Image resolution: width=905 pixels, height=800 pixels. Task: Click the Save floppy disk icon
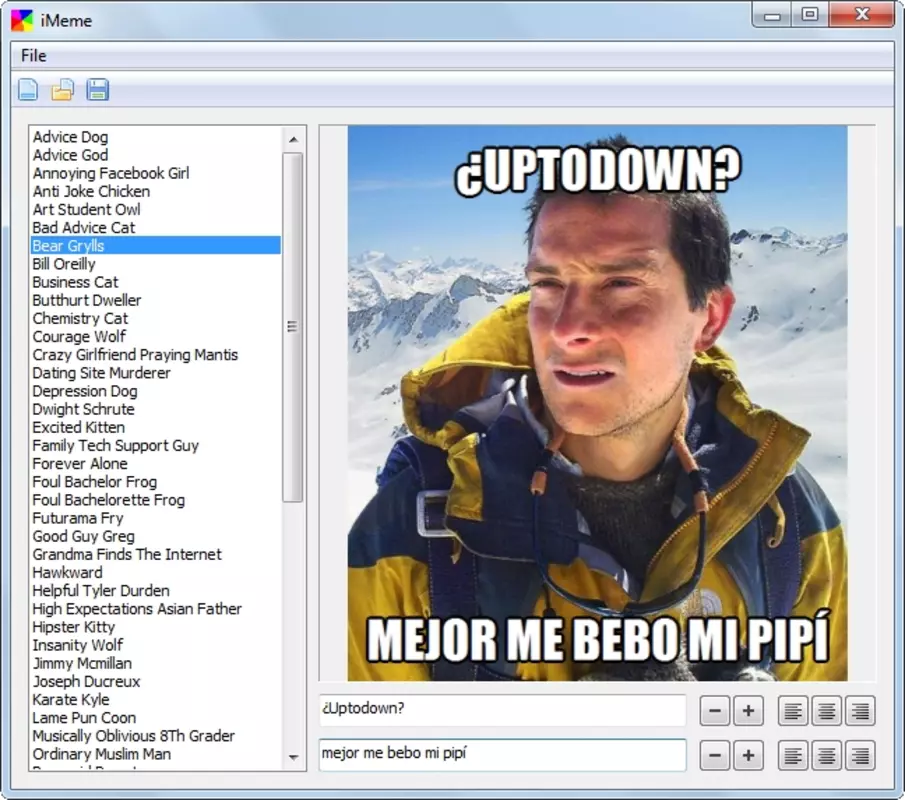(98, 90)
